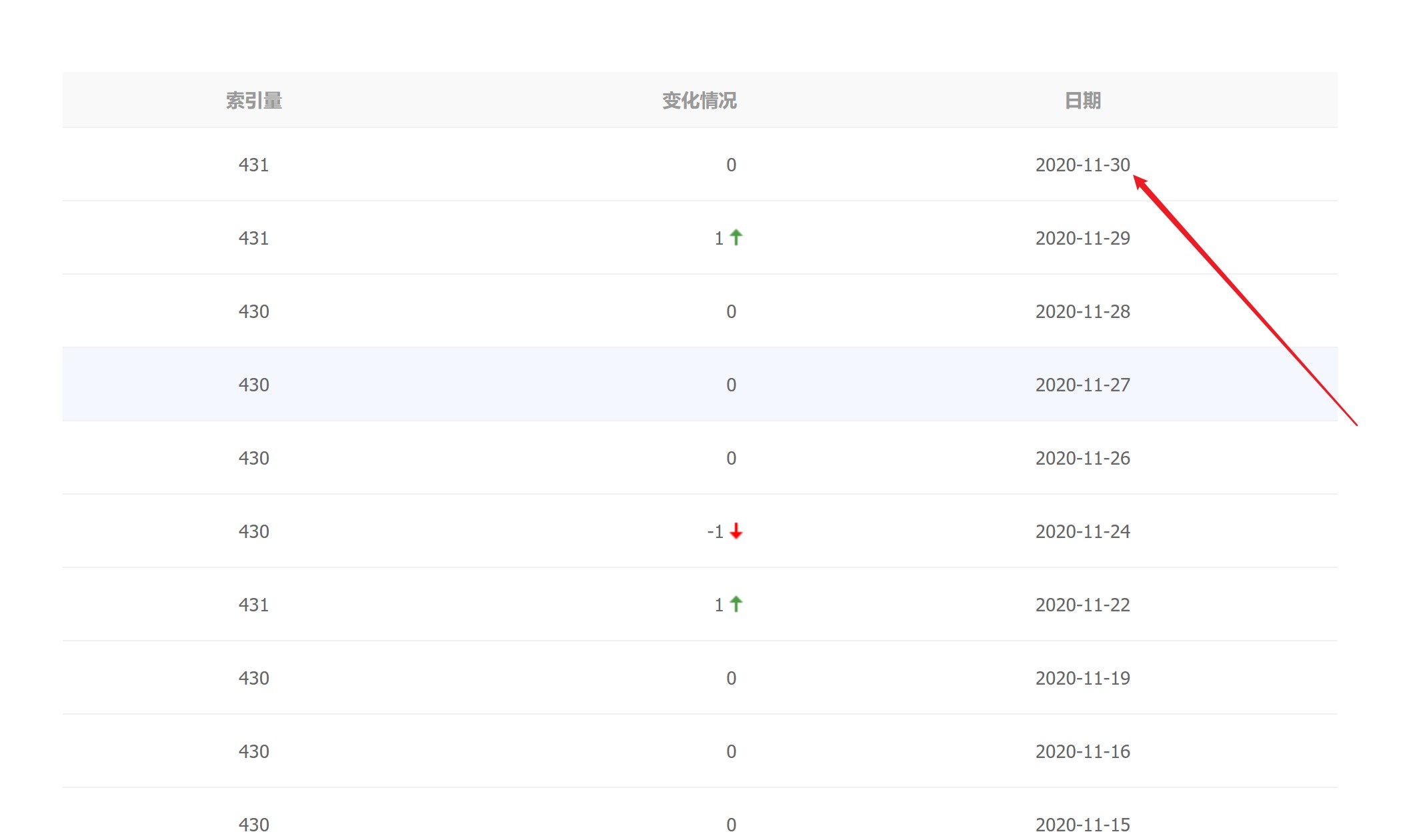Click index value 431 for 2020-11-22
This screenshot has width=1407, height=840.
point(253,605)
